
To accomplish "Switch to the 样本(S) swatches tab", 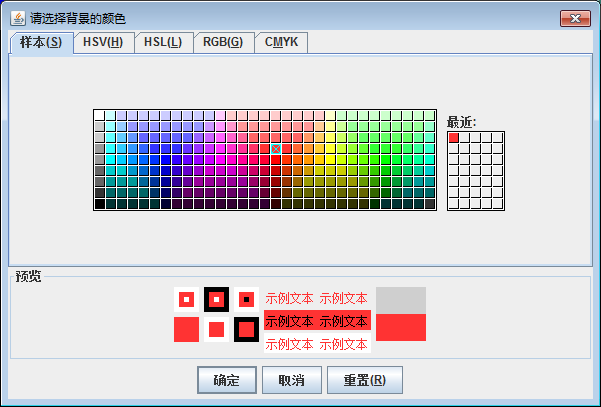I will point(41,43).
